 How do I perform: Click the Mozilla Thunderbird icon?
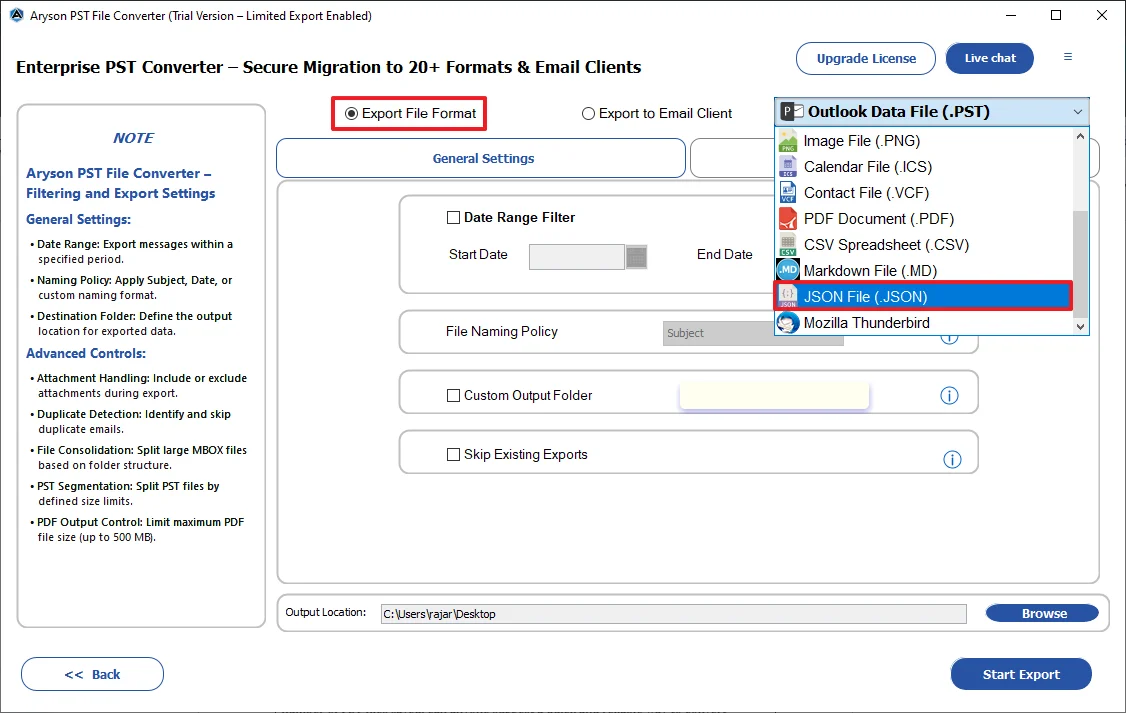(788, 323)
